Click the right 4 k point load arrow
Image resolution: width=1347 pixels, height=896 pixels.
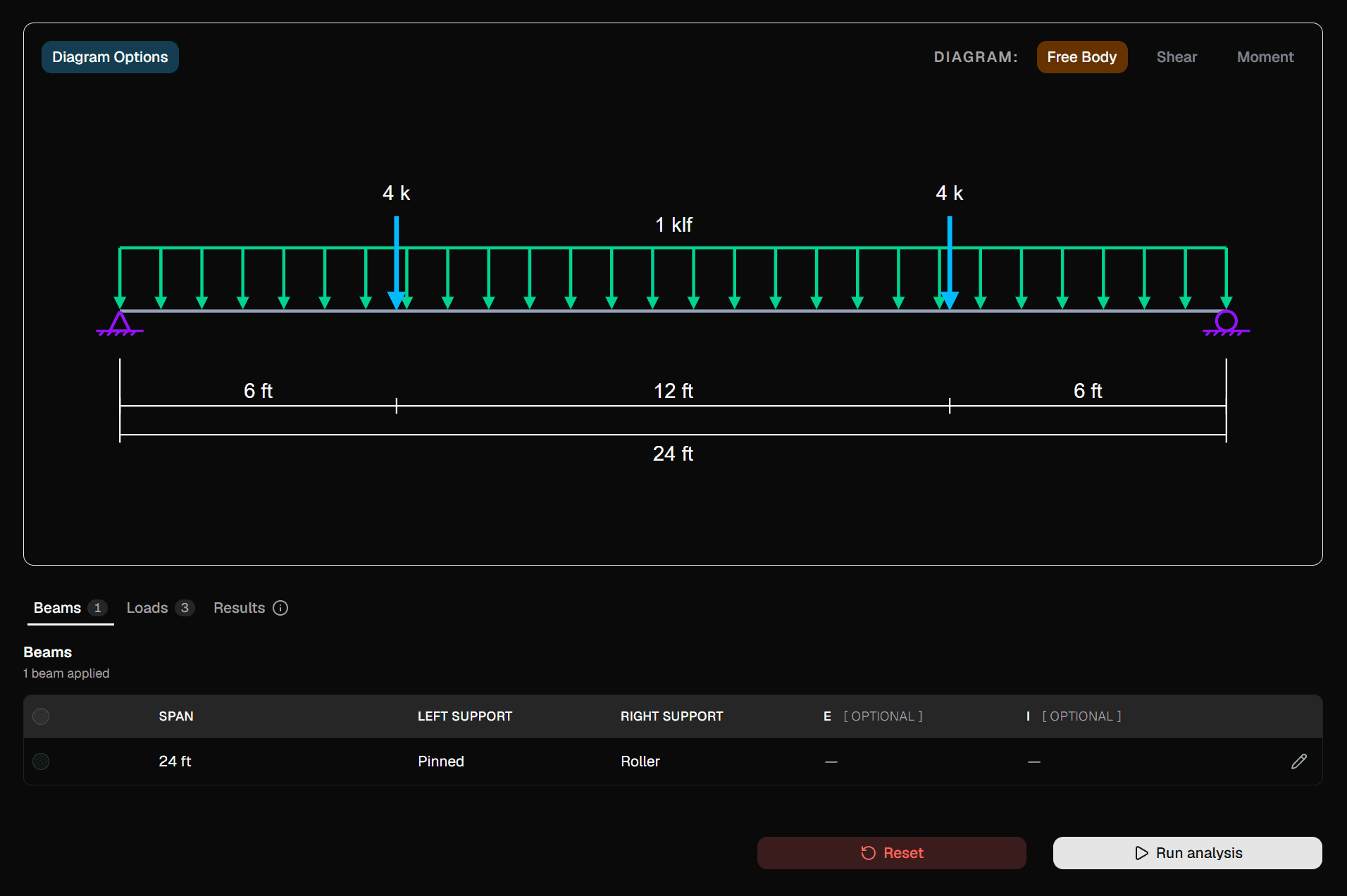click(950, 263)
